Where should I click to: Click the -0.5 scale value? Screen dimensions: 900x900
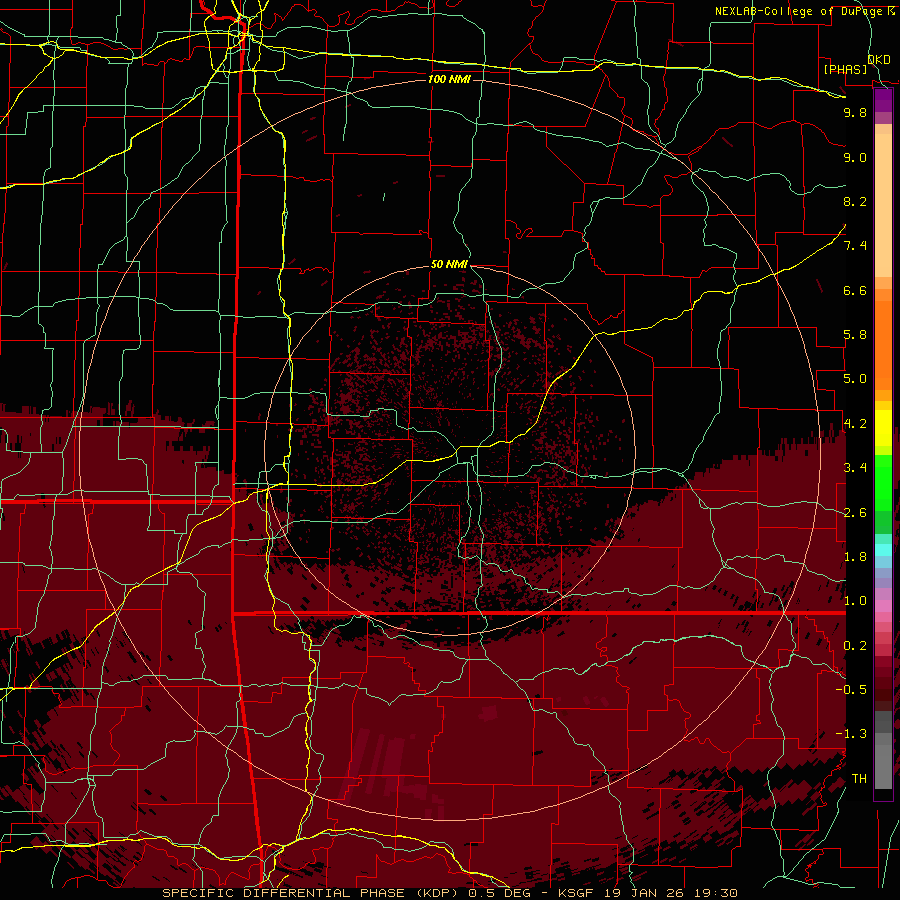pyautogui.click(x=851, y=690)
